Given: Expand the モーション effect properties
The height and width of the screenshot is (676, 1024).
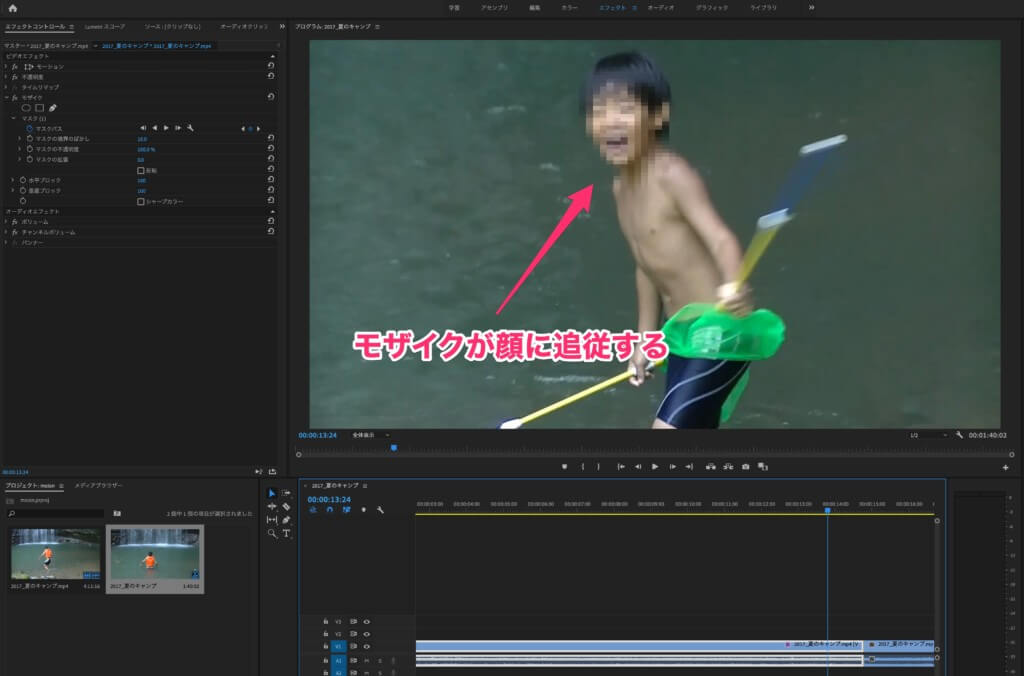Looking at the screenshot, I should click(x=6, y=66).
